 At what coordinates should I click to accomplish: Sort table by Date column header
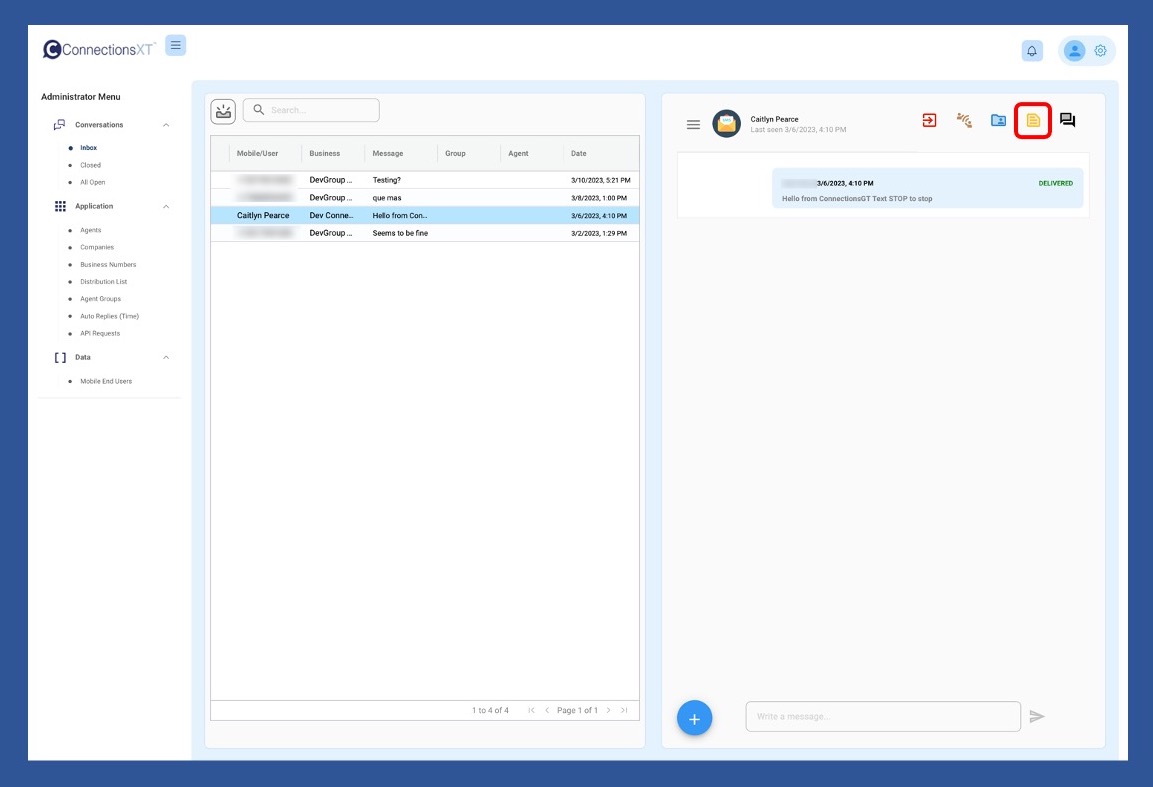point(579,154)
